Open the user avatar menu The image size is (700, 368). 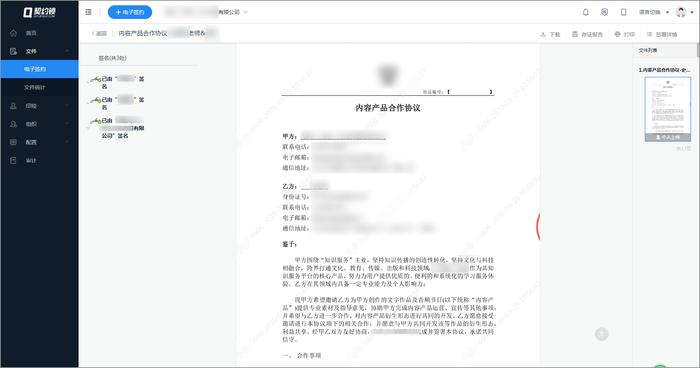click(684, 12)
